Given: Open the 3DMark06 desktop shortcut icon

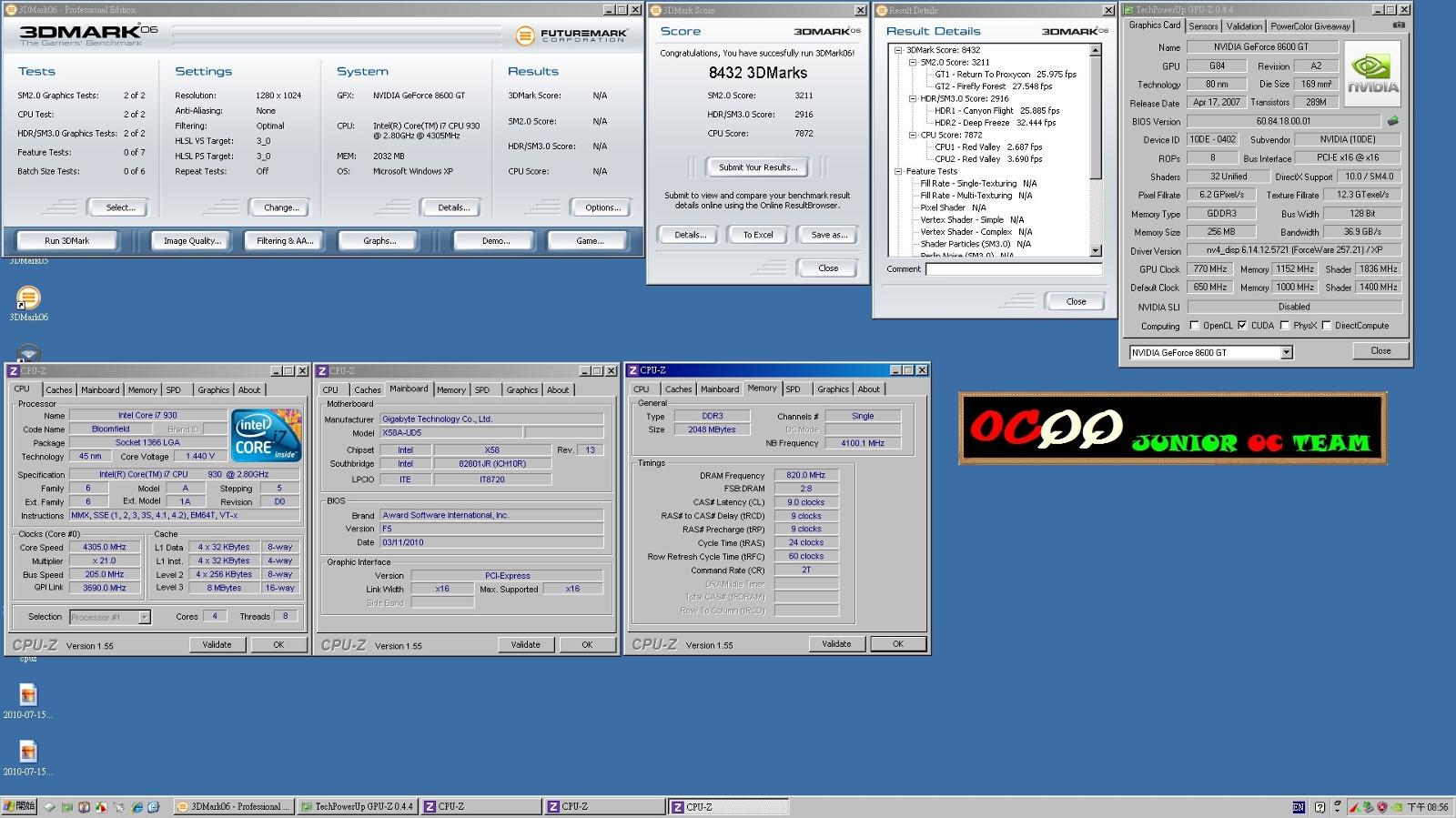Looking at the screenshot, I should [x=28, y=298].
